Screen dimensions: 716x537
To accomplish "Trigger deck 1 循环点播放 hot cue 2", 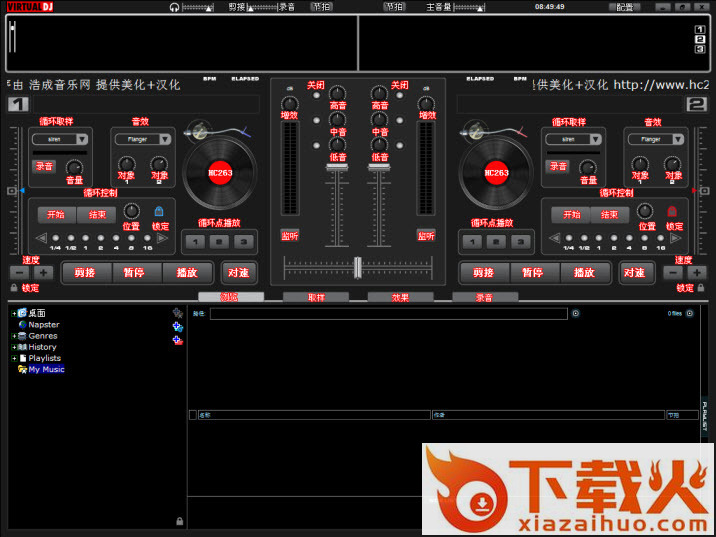I will click(220, 242).
